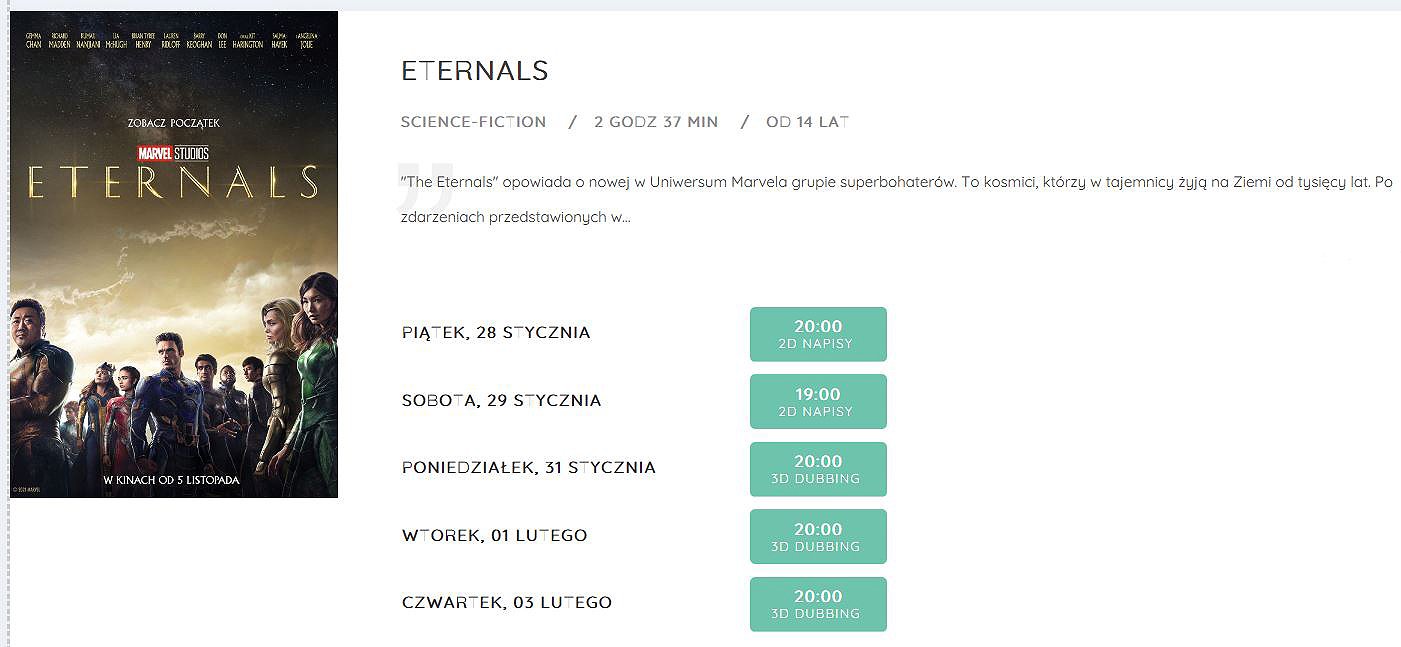The image size is (1401, 647).
Task: Select Friday 28 Stycznia 20:00 2D Napisy showtime
Action: (818, 334)
